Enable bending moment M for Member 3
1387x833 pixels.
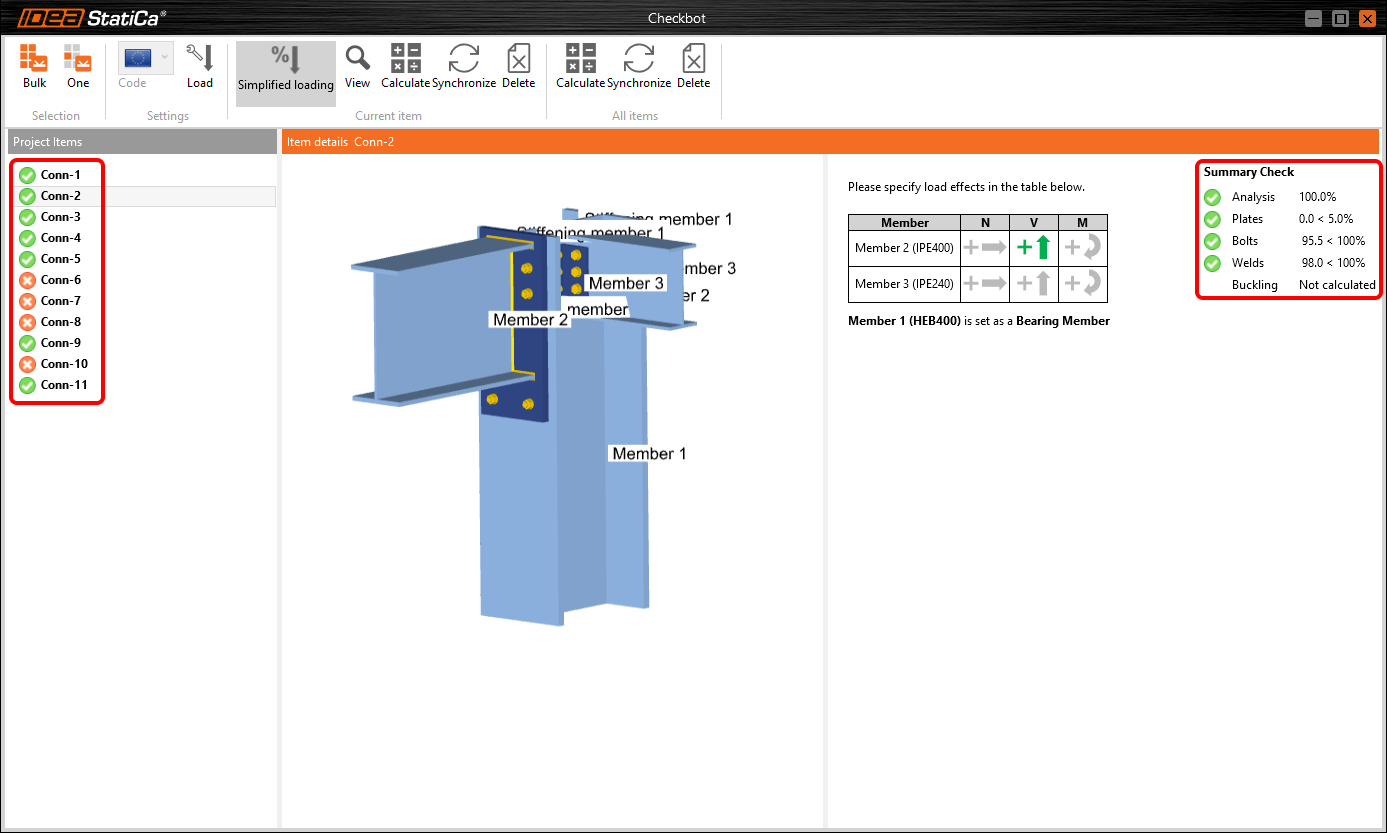pos(1083,284)
